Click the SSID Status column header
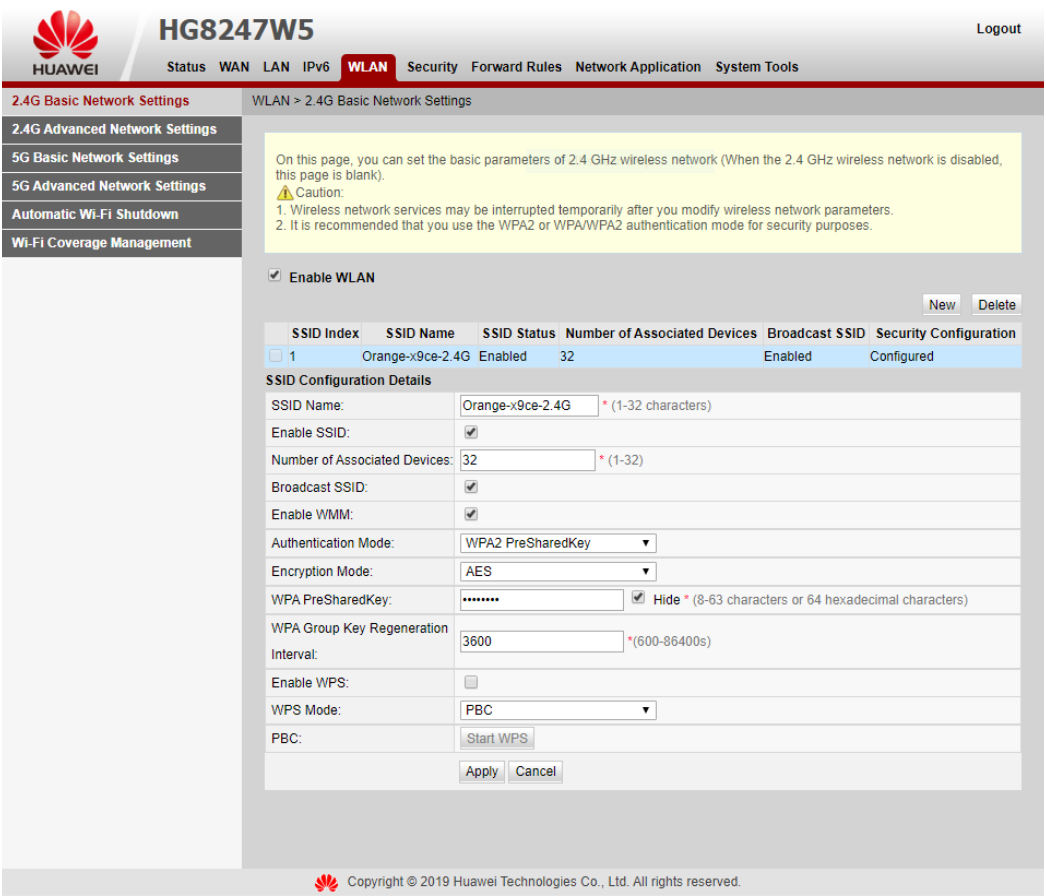Image resolution: width=1046 pixels, height=896 pixels. click(x=519, y=333)
